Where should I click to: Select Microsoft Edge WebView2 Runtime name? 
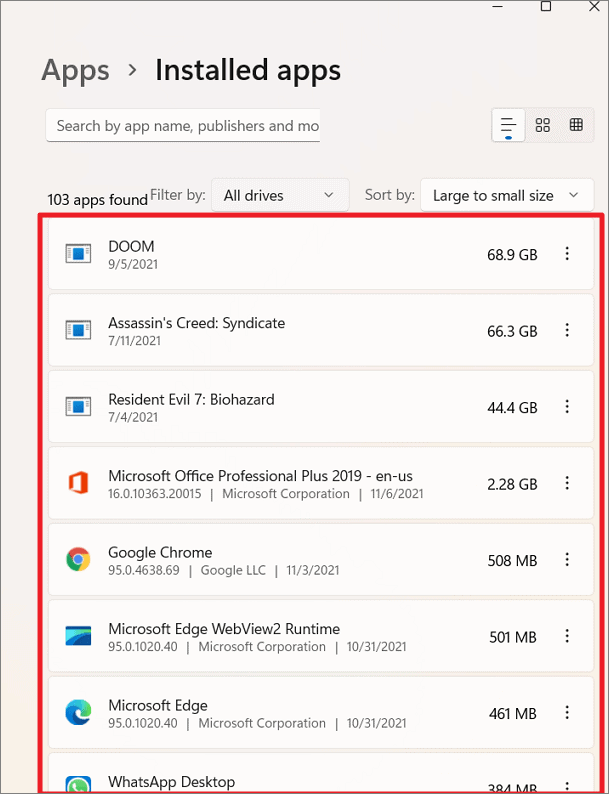(224, 629)
